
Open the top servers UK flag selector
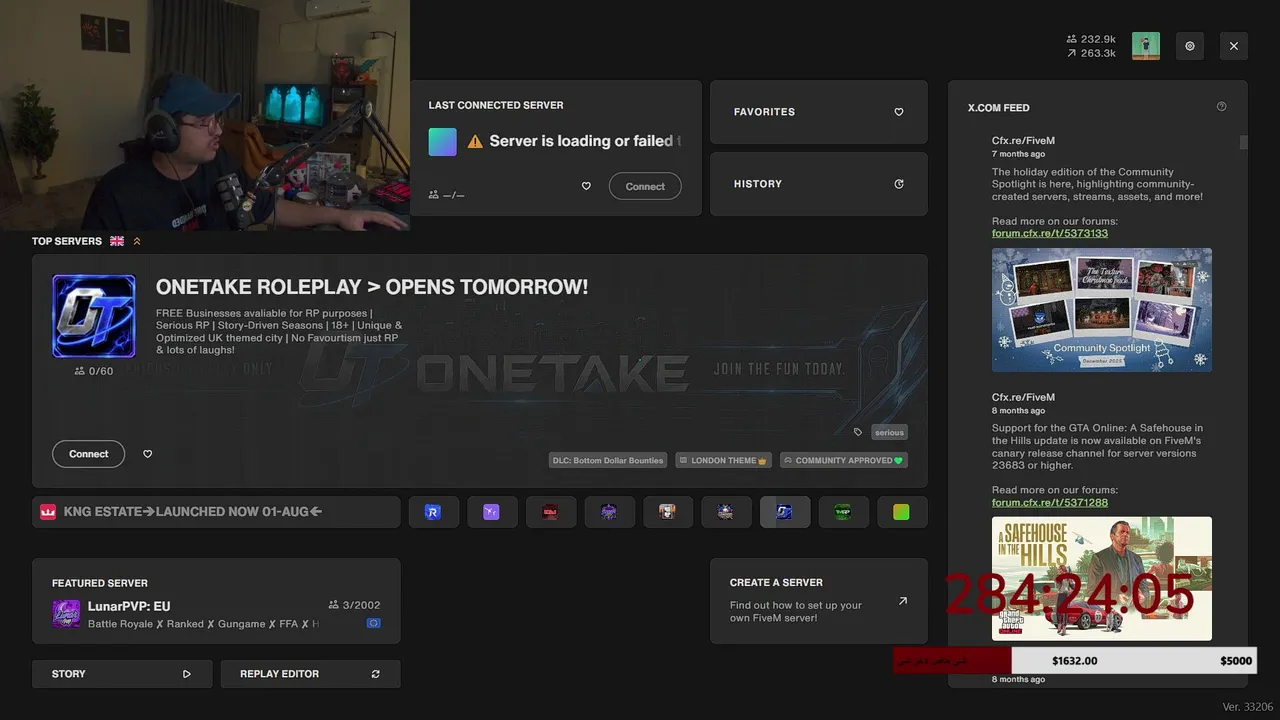pos(117,241)
